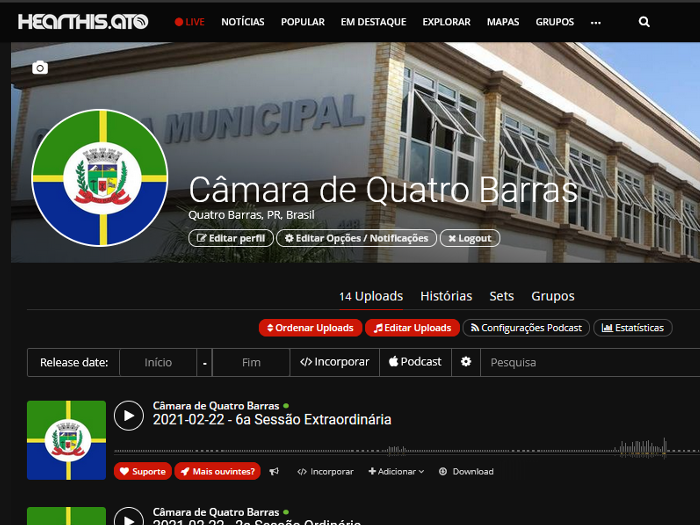
Task: Click the megaphone promote icon
Action: click(274, 471)
